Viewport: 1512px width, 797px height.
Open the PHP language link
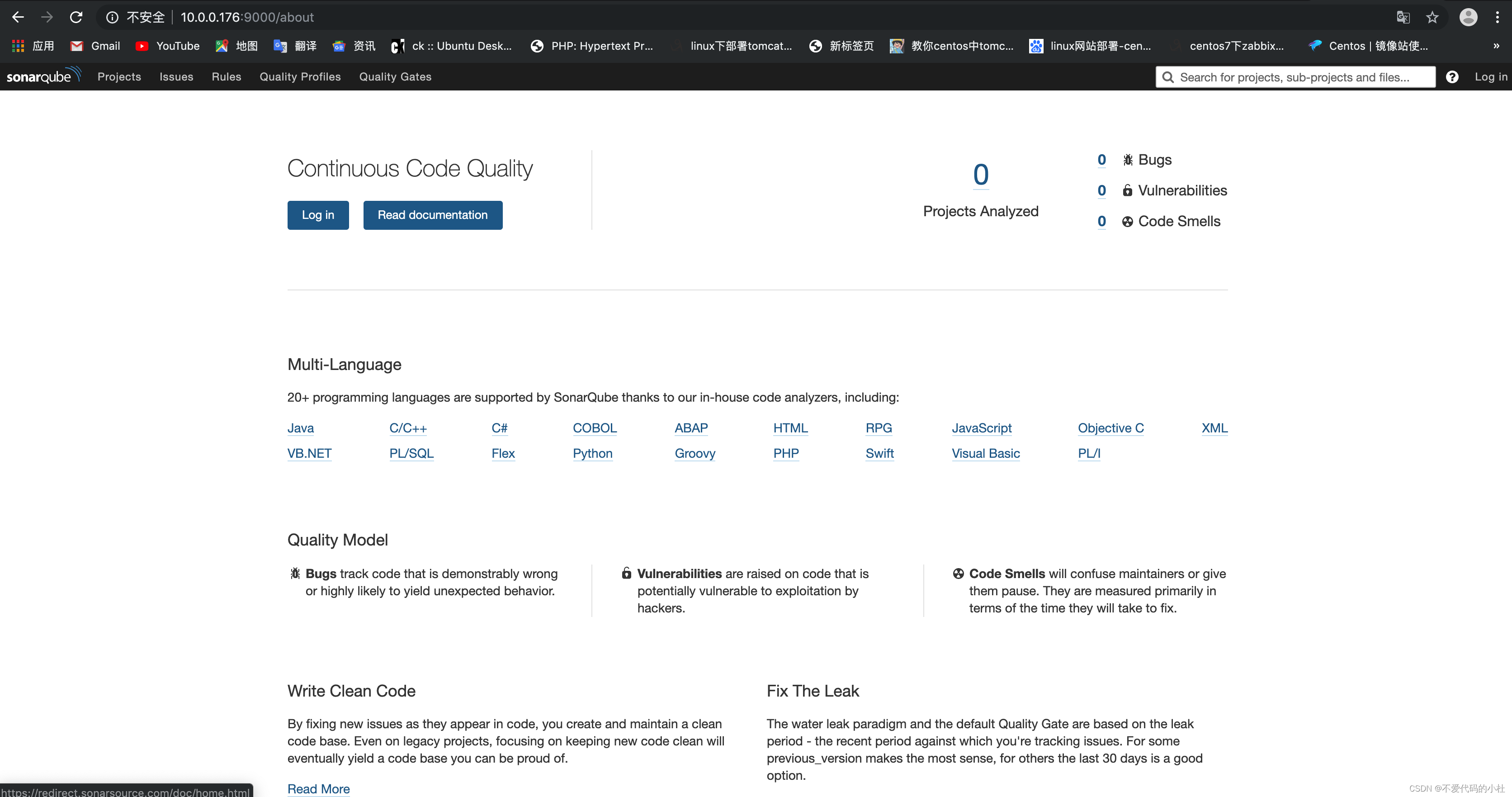point(786,453)
